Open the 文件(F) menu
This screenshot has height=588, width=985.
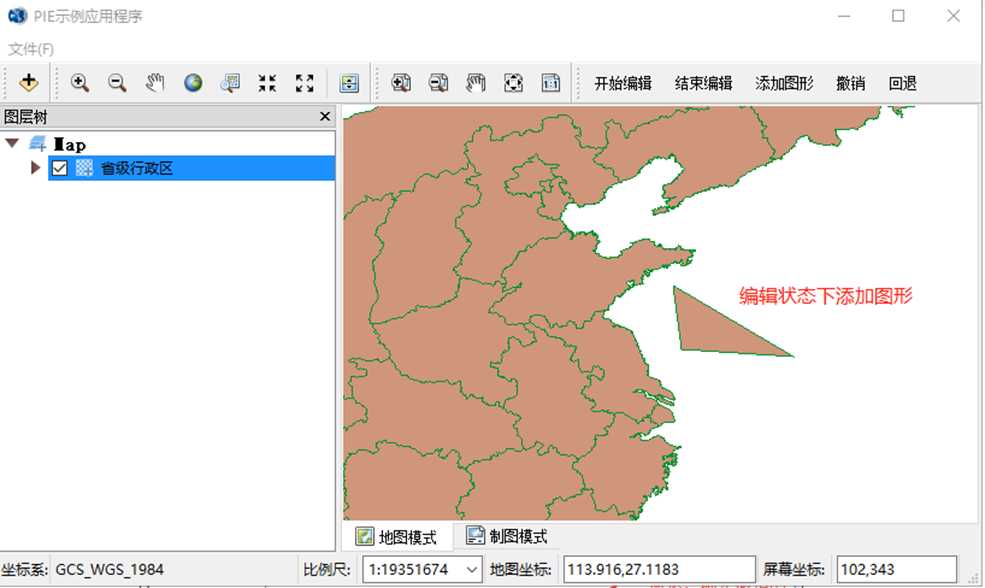[x=31, y=48]
